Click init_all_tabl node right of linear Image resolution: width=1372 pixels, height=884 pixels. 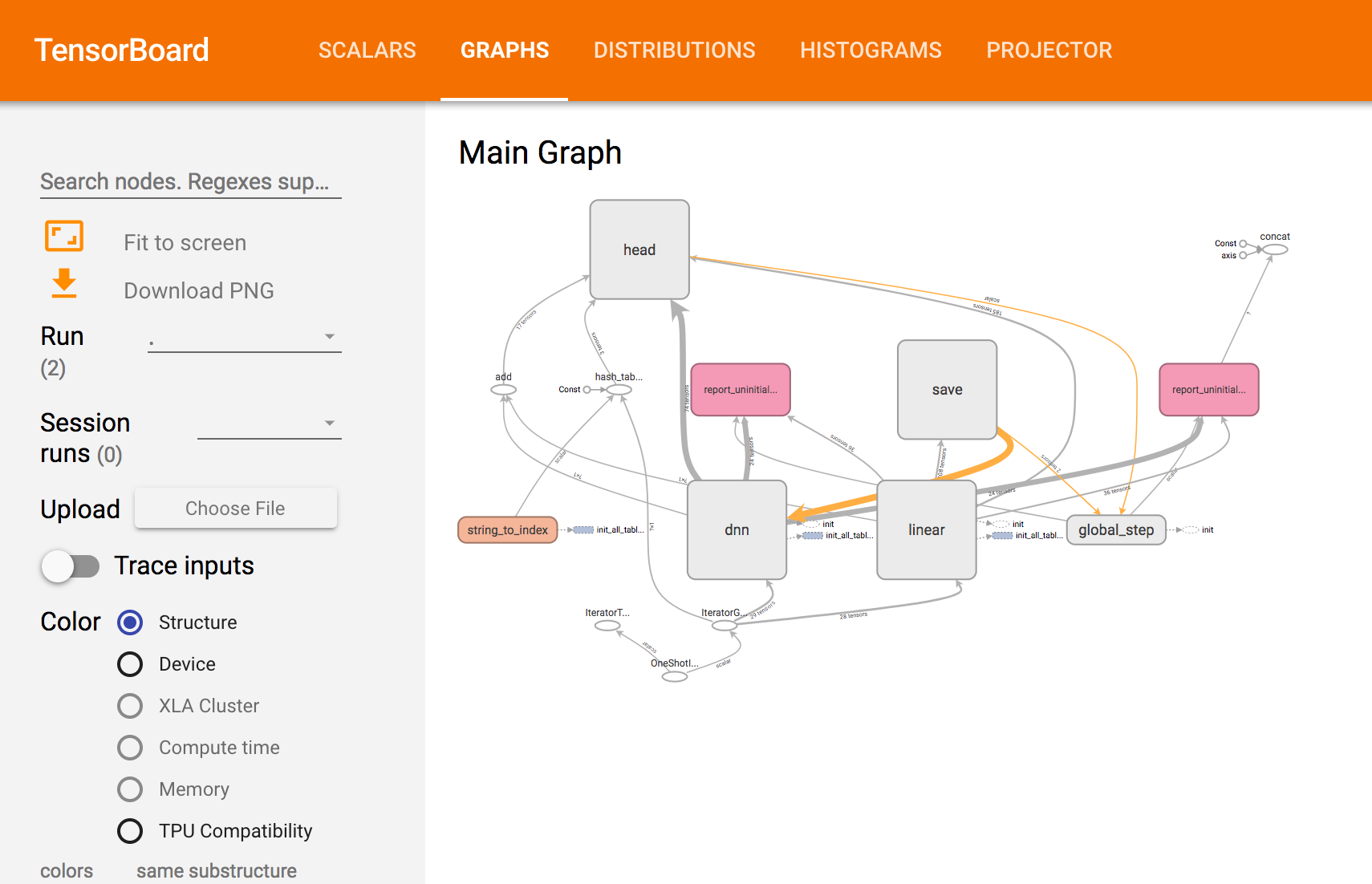coord(1003,536)
